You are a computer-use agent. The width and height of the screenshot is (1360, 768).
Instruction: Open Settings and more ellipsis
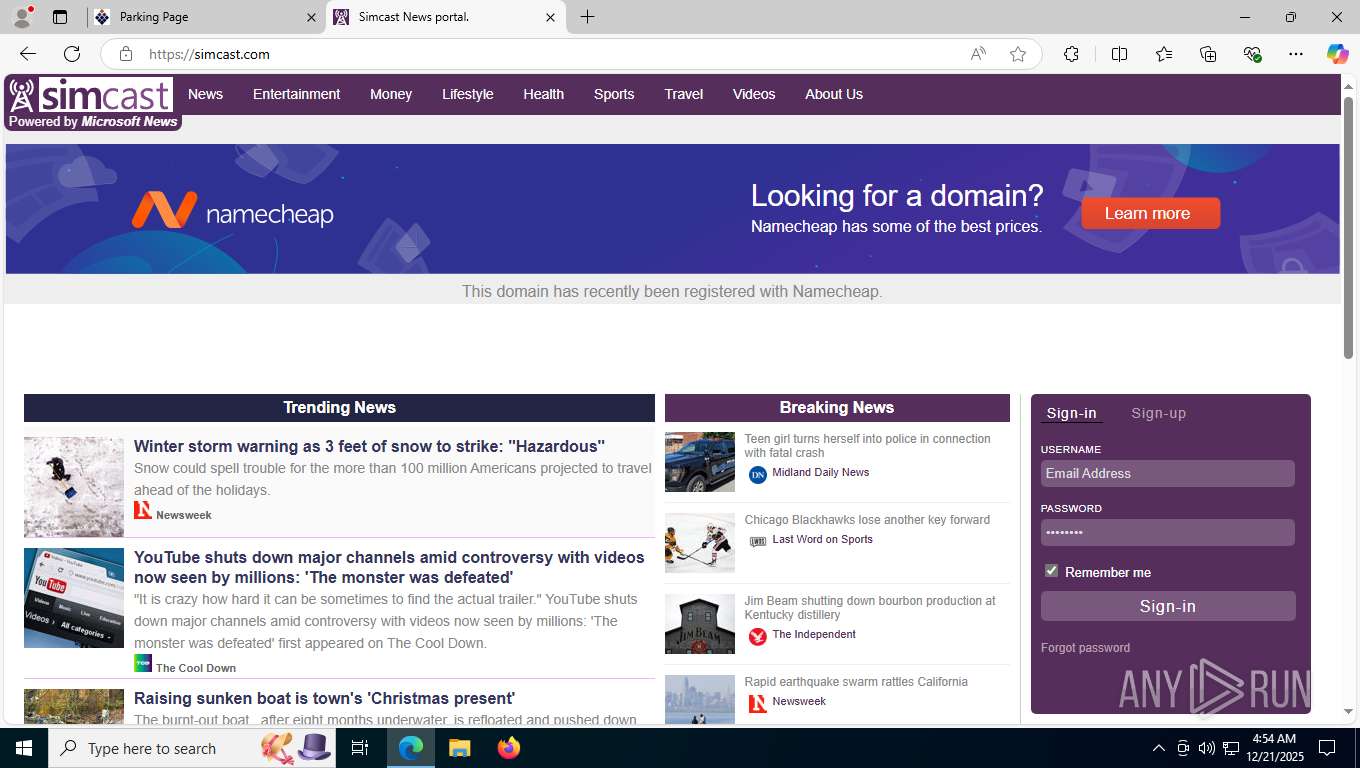pyautogui.click(x=1296, y=54)
